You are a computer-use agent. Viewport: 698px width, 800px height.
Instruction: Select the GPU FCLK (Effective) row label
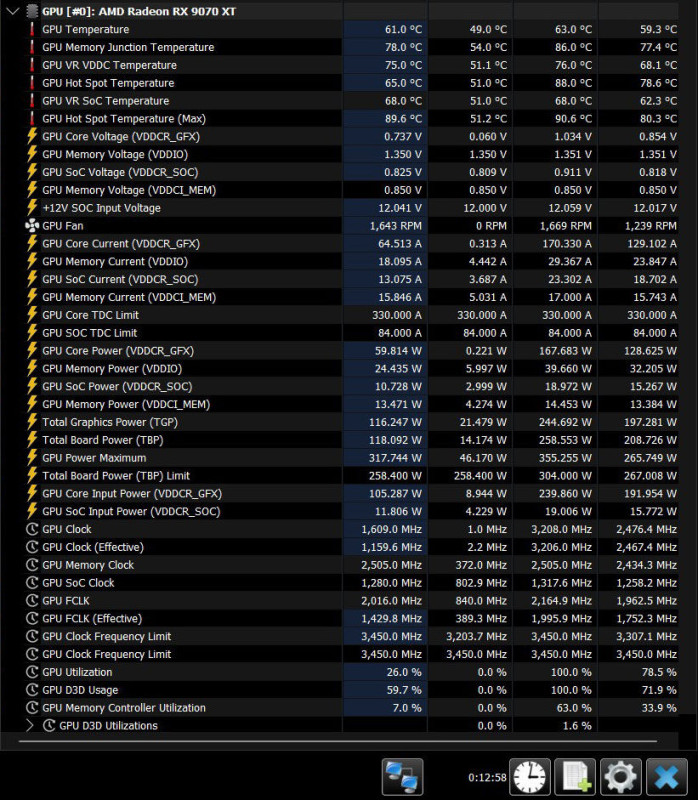(92, 618)
